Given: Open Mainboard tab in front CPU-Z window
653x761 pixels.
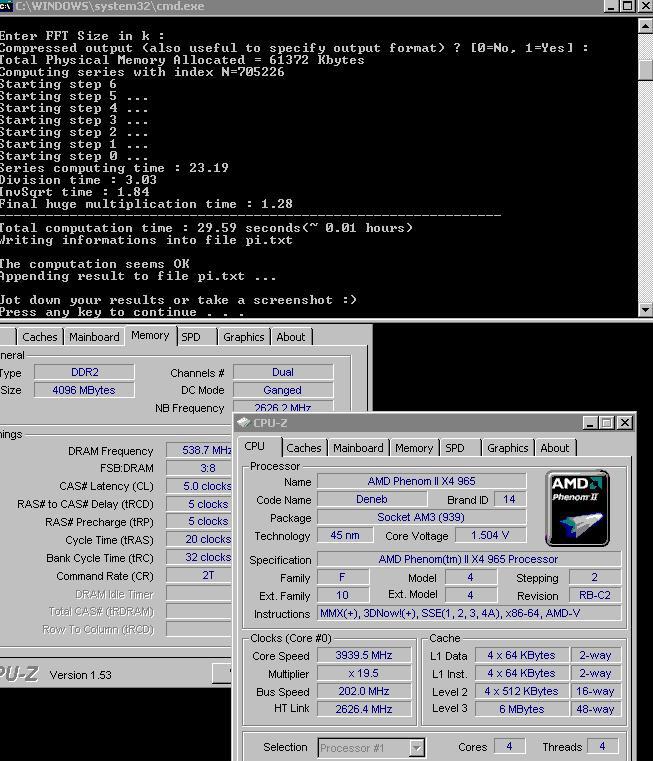Looking at the screenshot, I should coord(358,448).
